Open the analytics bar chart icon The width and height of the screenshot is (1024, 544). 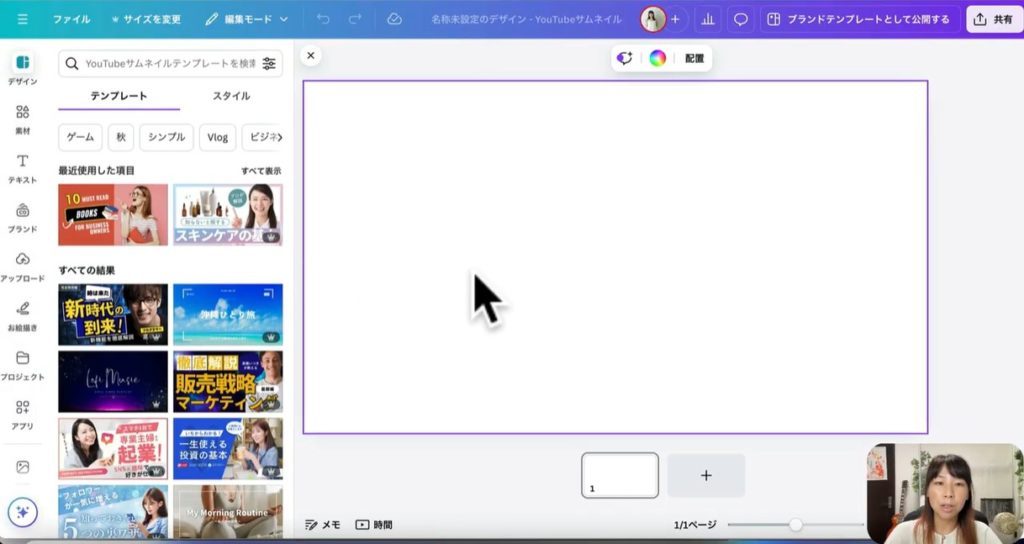[708, 19]
